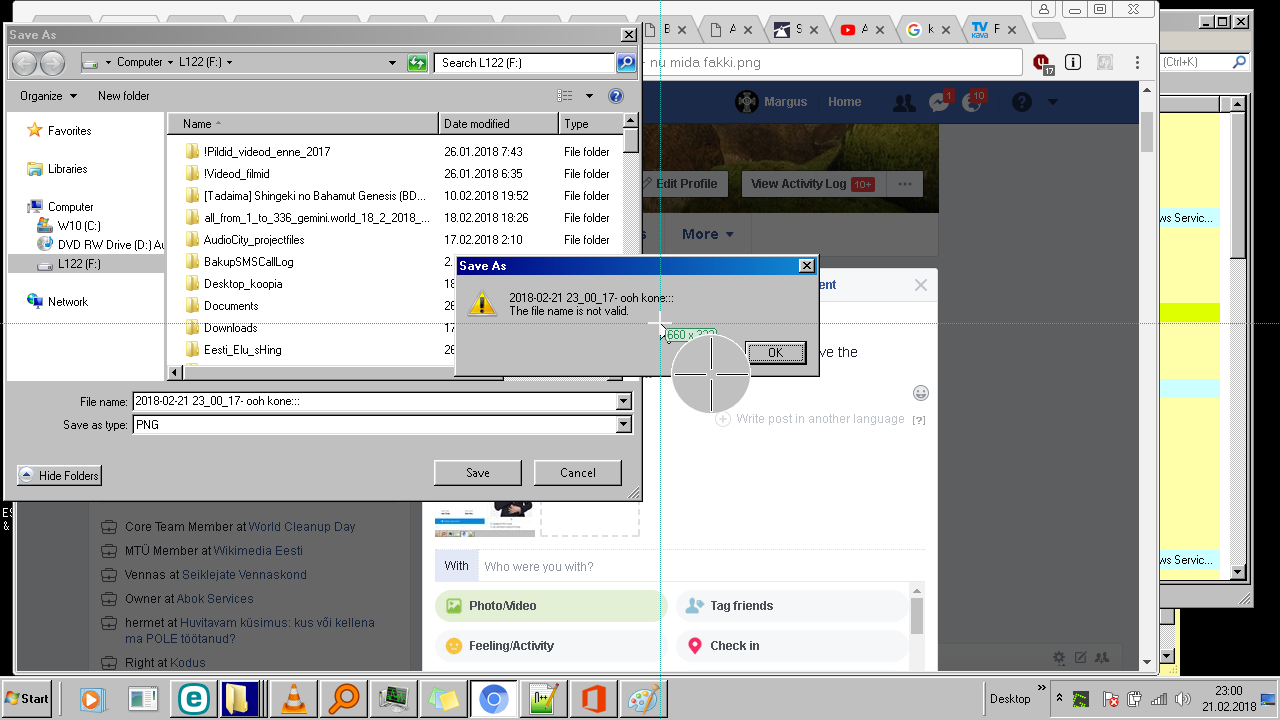1280x720 pixels.
Task: Click Facebook friend requests icon
Action: point(904,102)
